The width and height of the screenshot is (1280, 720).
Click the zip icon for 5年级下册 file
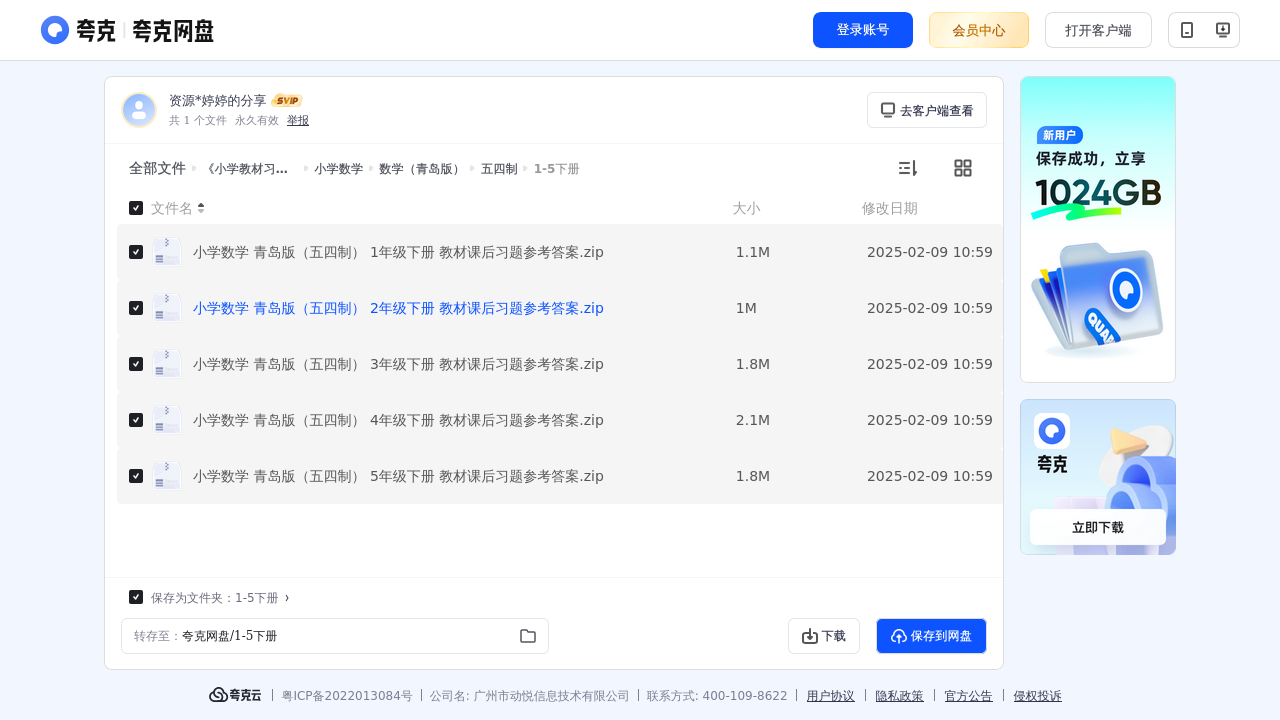click(166, 476)
